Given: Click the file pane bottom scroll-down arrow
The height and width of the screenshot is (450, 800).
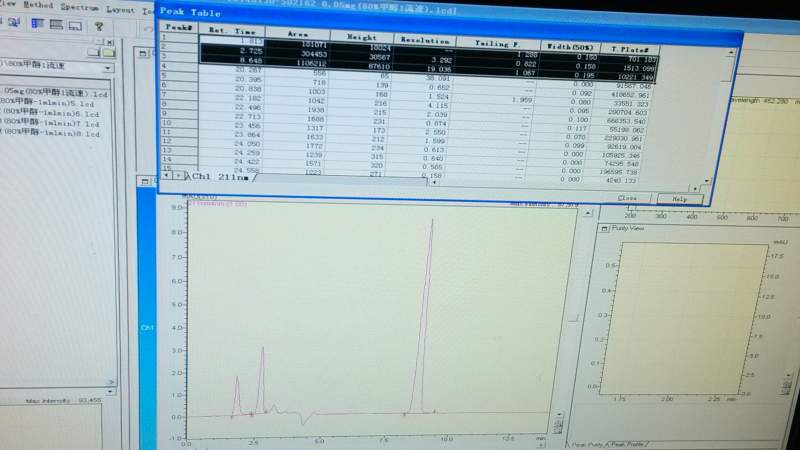Looking at the screenshot, I should click(x=111, y=391).
